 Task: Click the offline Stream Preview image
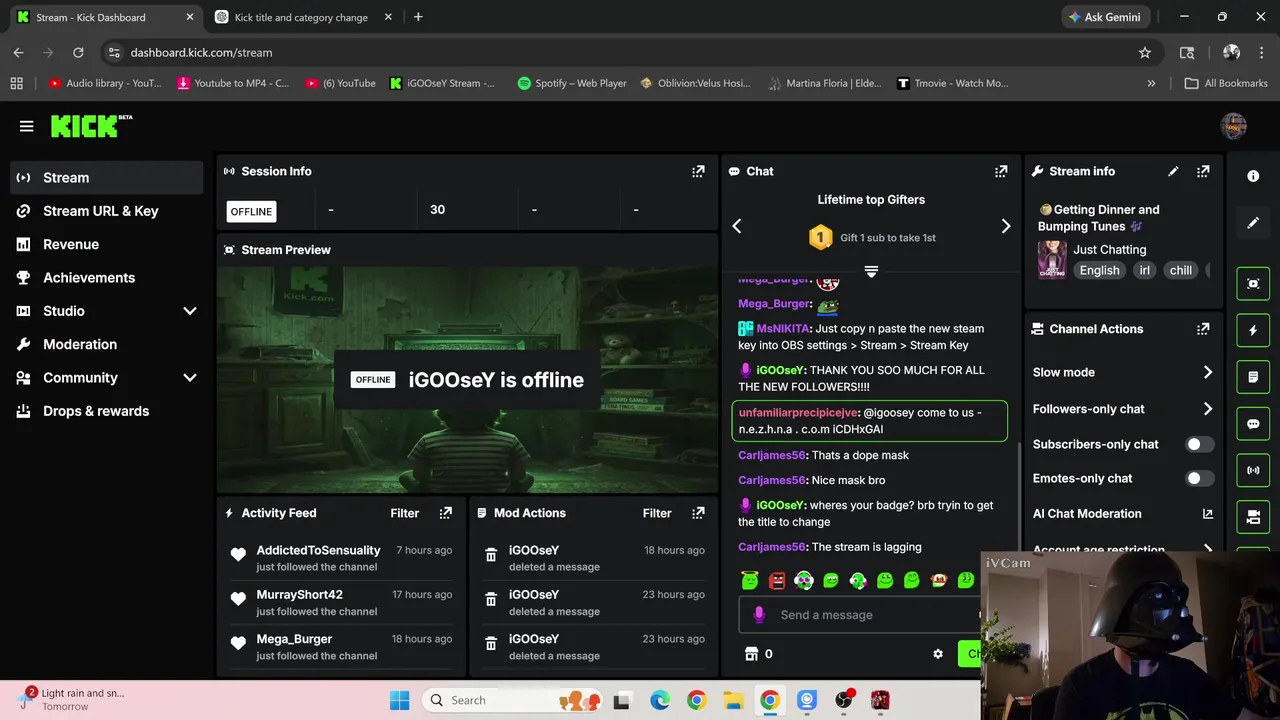click(x=467, y=380)
